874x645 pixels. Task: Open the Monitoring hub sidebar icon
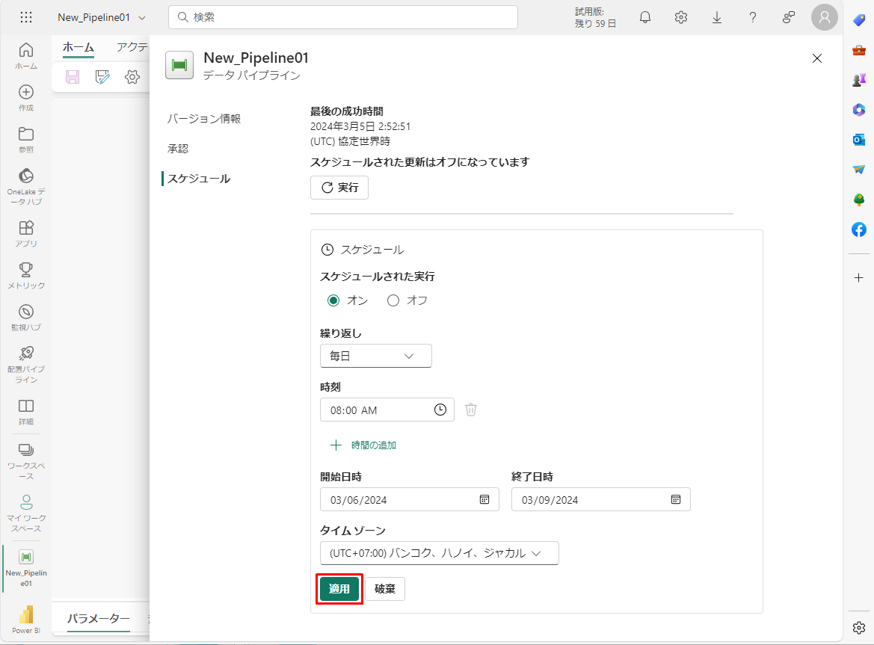26,317
